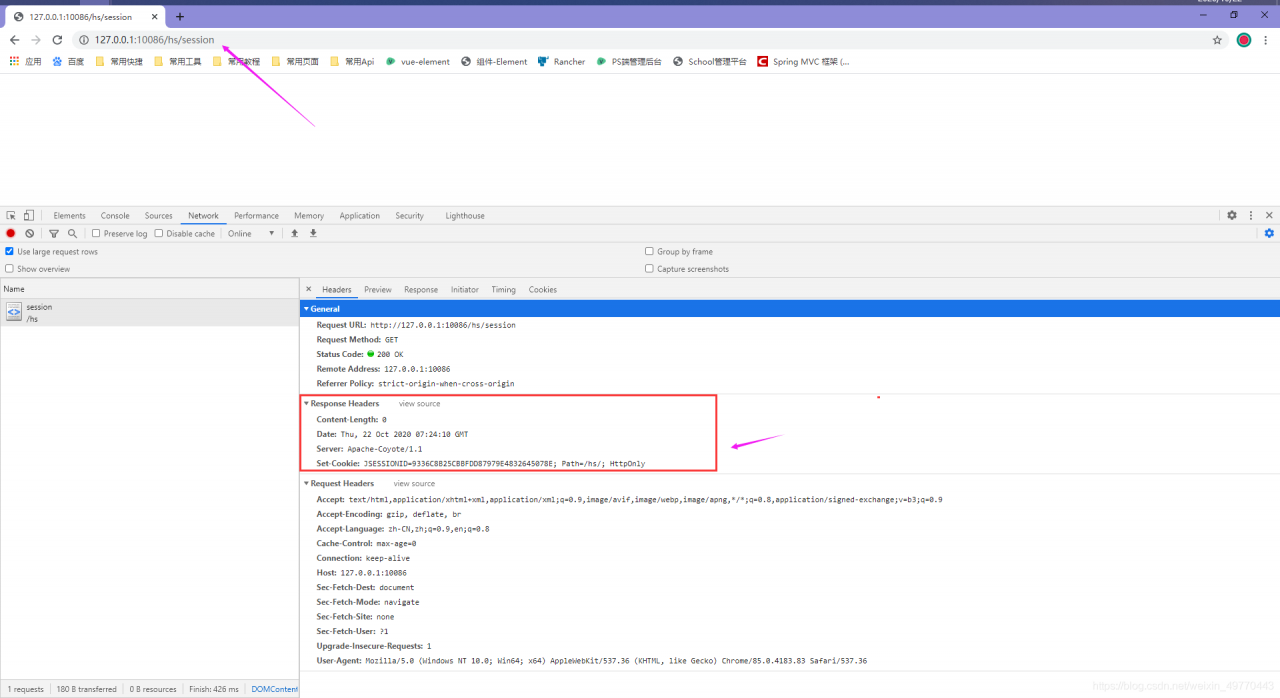1280x698 pixels.
Task: Click view source beside Response Headers
Action: (419, 404)
